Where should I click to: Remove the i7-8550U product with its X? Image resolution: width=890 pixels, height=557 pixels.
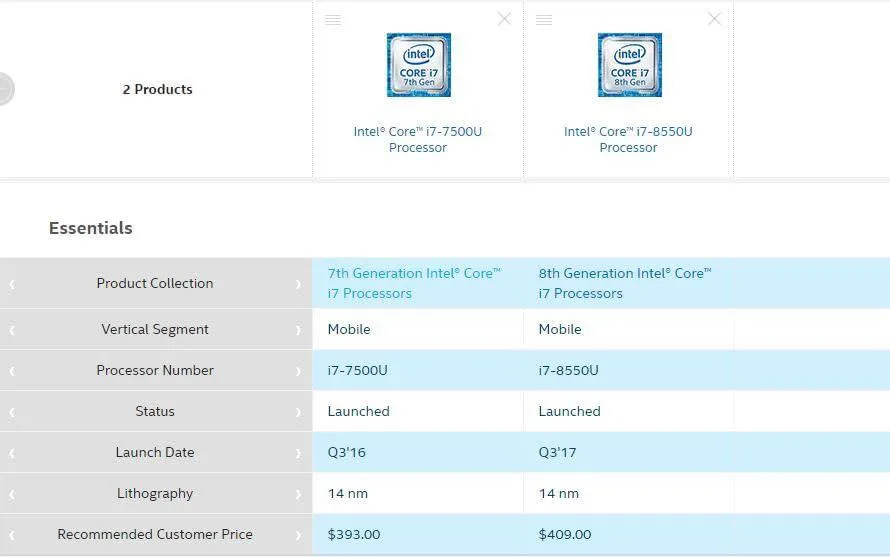pos(715,19)
